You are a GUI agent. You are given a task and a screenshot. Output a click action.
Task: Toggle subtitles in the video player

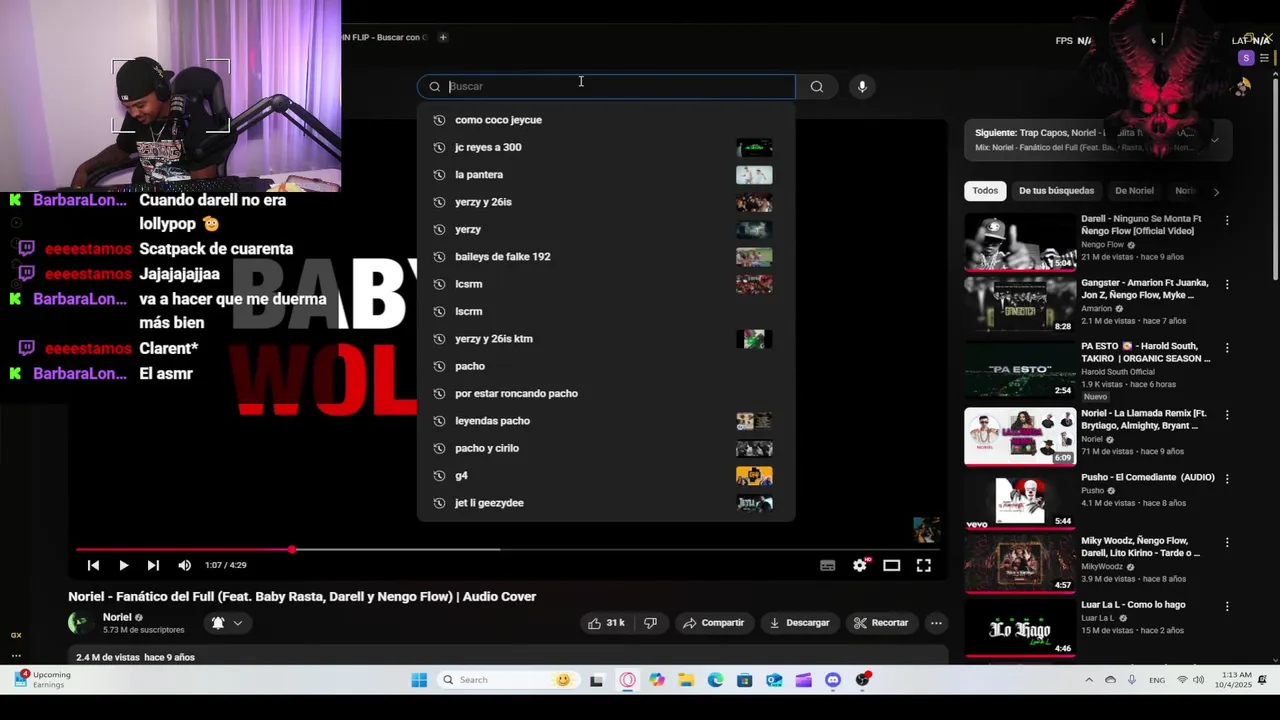click(x=827, y=565)
